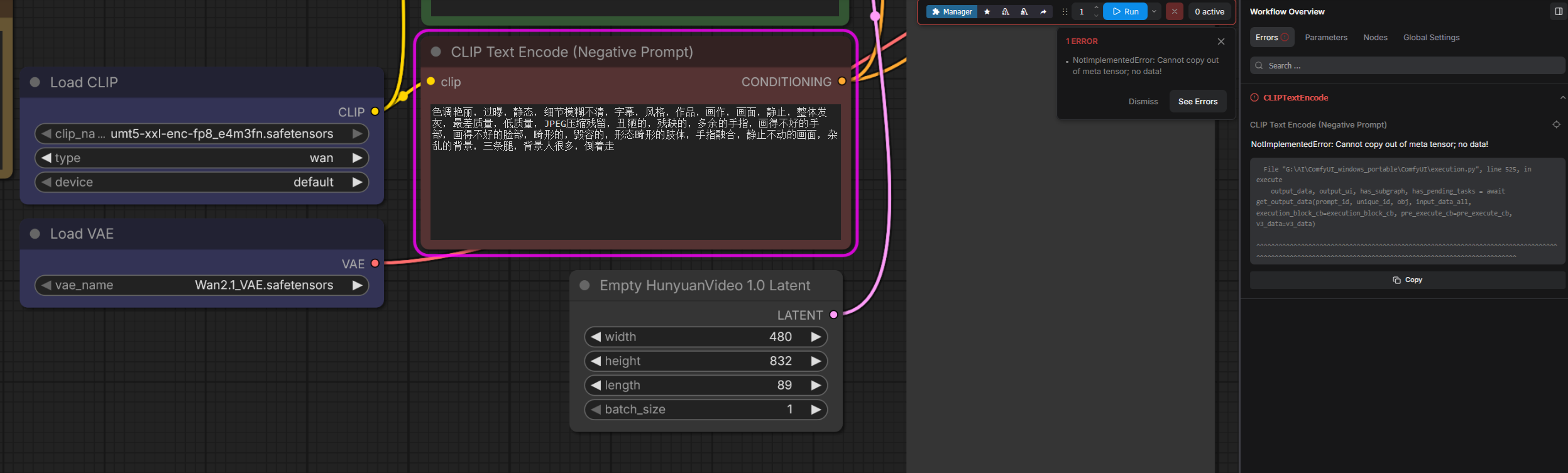Switch to the Global Settings tab

[1432, 38]
